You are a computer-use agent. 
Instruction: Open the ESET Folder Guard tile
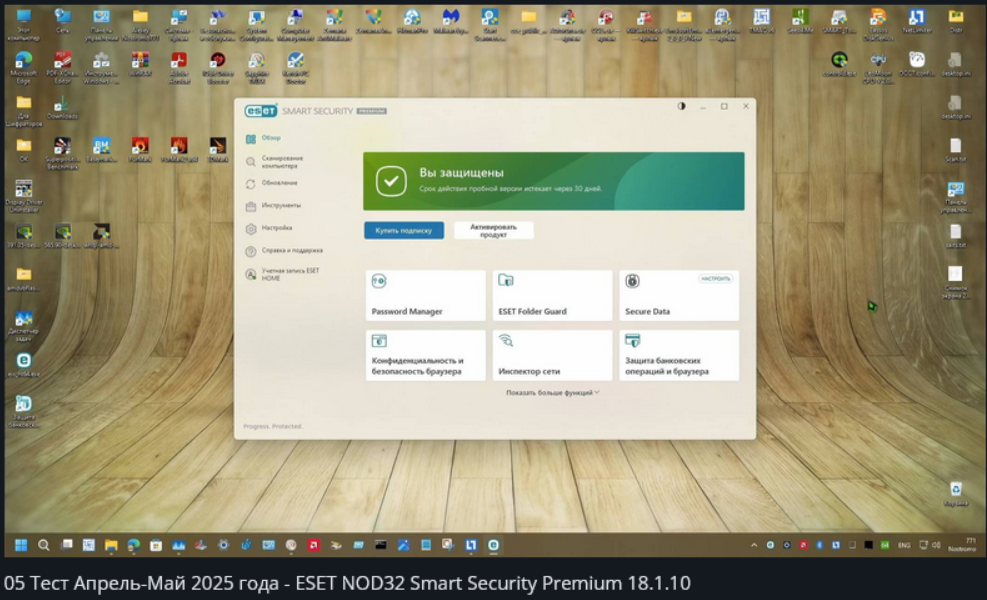tap(552, 296)
